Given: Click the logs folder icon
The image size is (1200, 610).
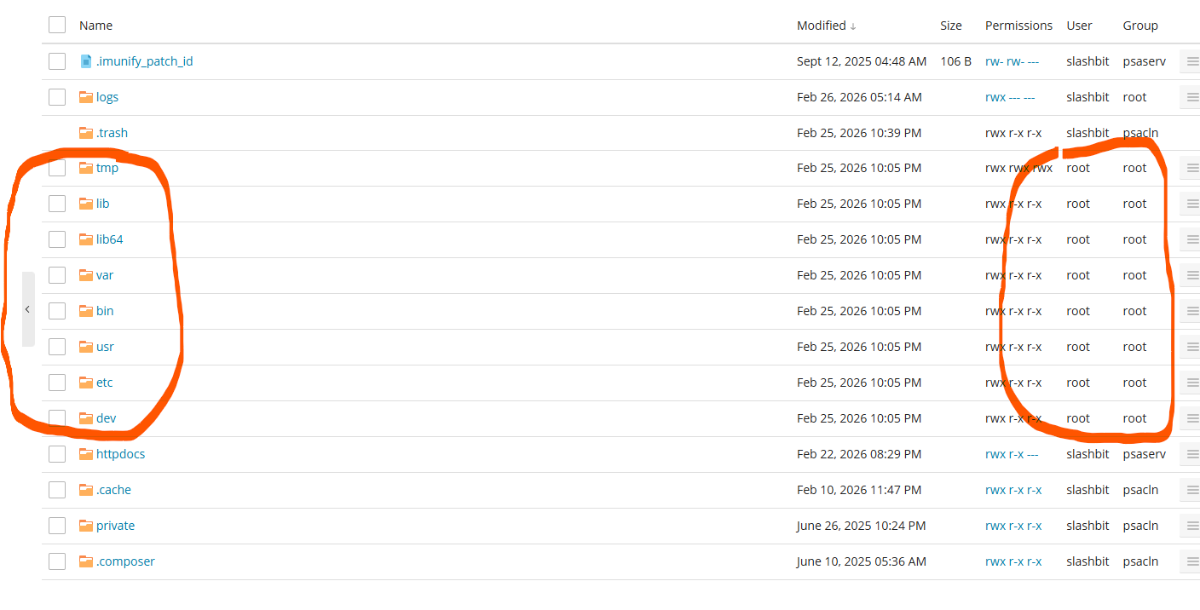Looking at the screenshot, I should pyautogui.click(x=86, y=97).
